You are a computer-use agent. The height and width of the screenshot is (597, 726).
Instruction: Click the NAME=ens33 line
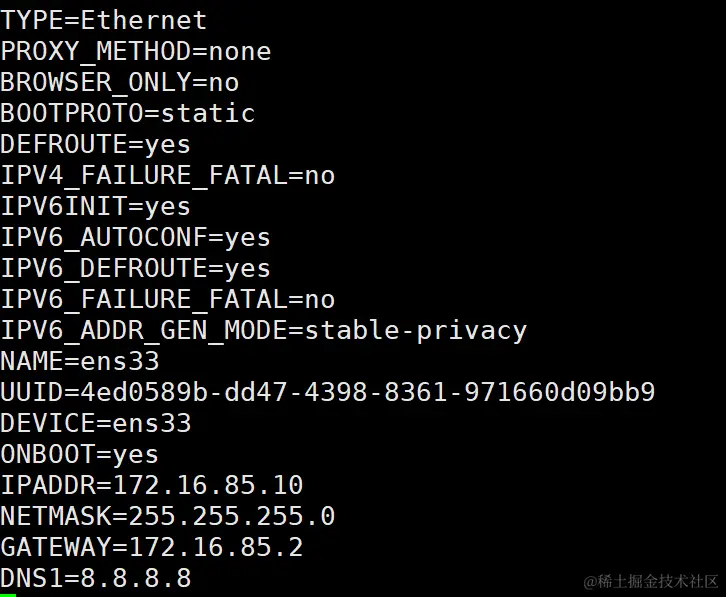tap(80, 361)
